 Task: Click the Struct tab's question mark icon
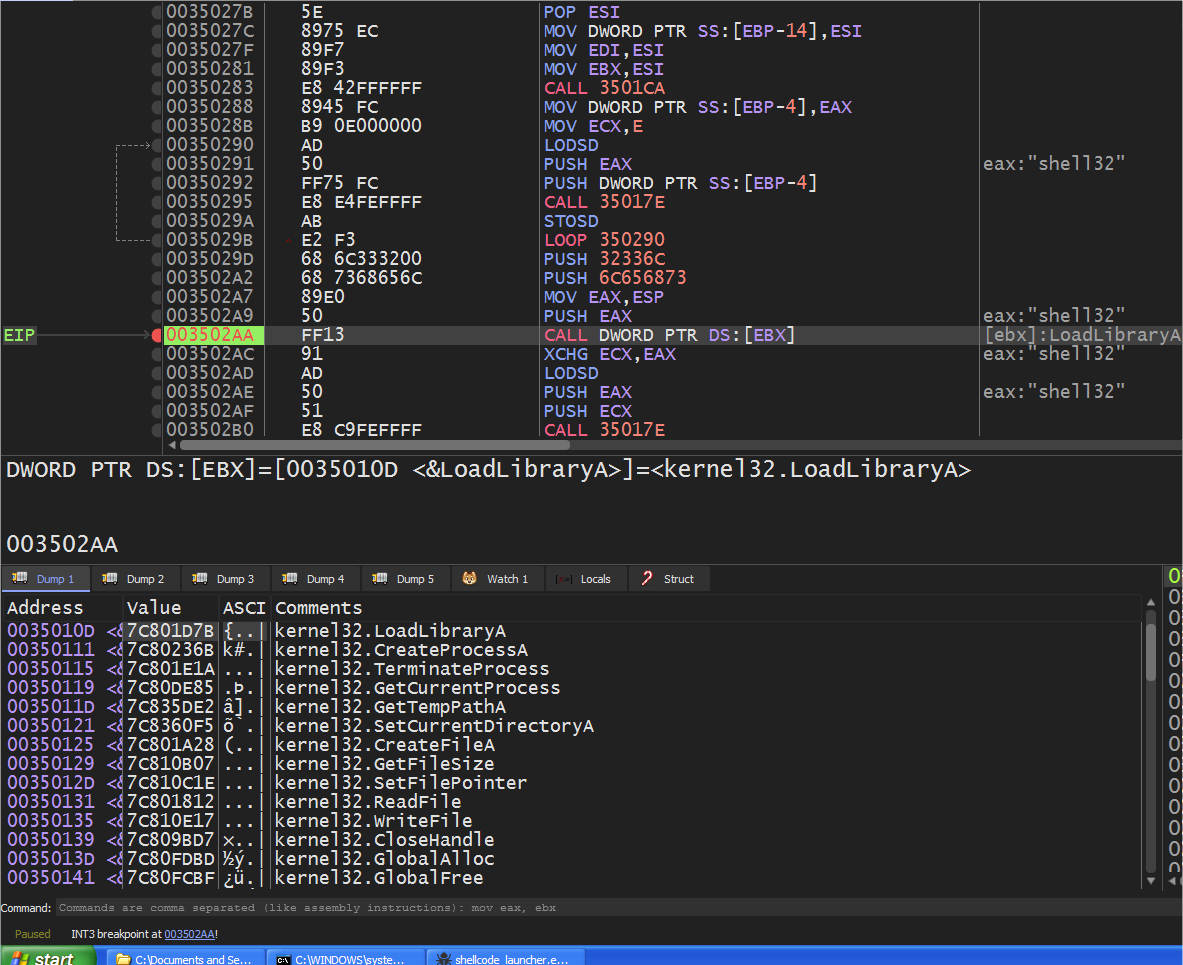[x=647, y=579]
